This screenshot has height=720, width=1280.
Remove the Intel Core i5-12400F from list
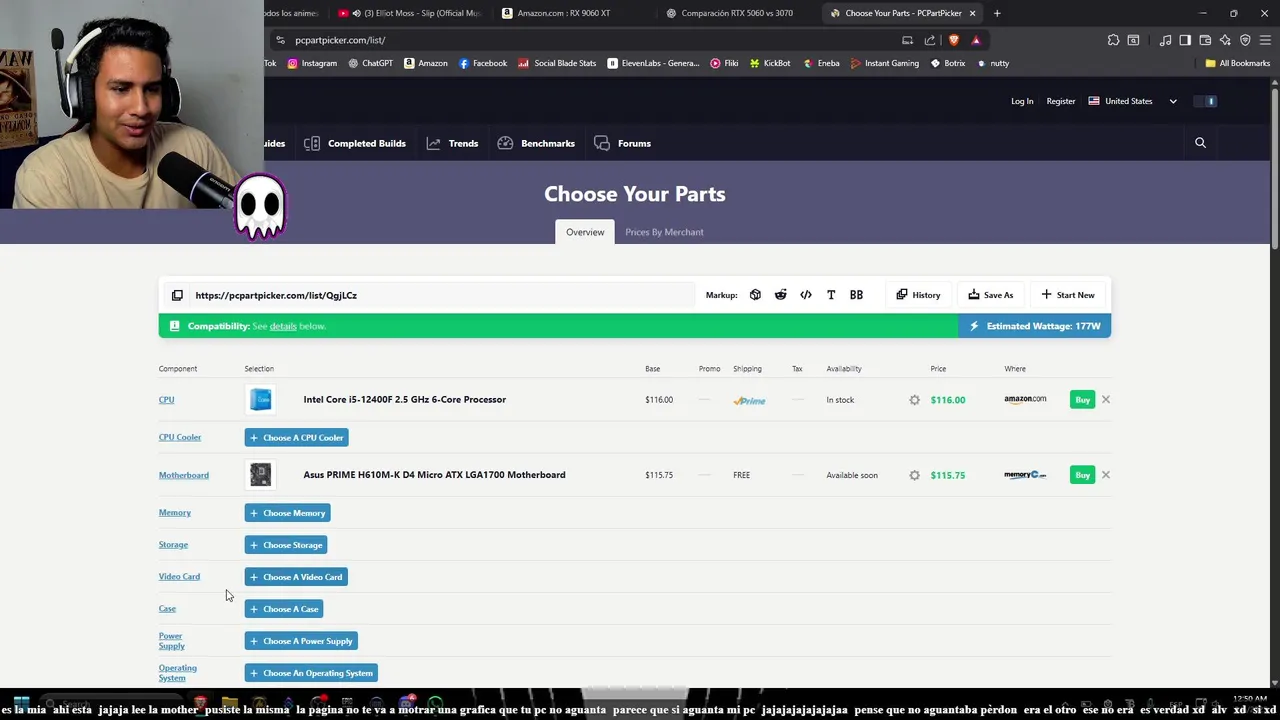(1105, 400)
